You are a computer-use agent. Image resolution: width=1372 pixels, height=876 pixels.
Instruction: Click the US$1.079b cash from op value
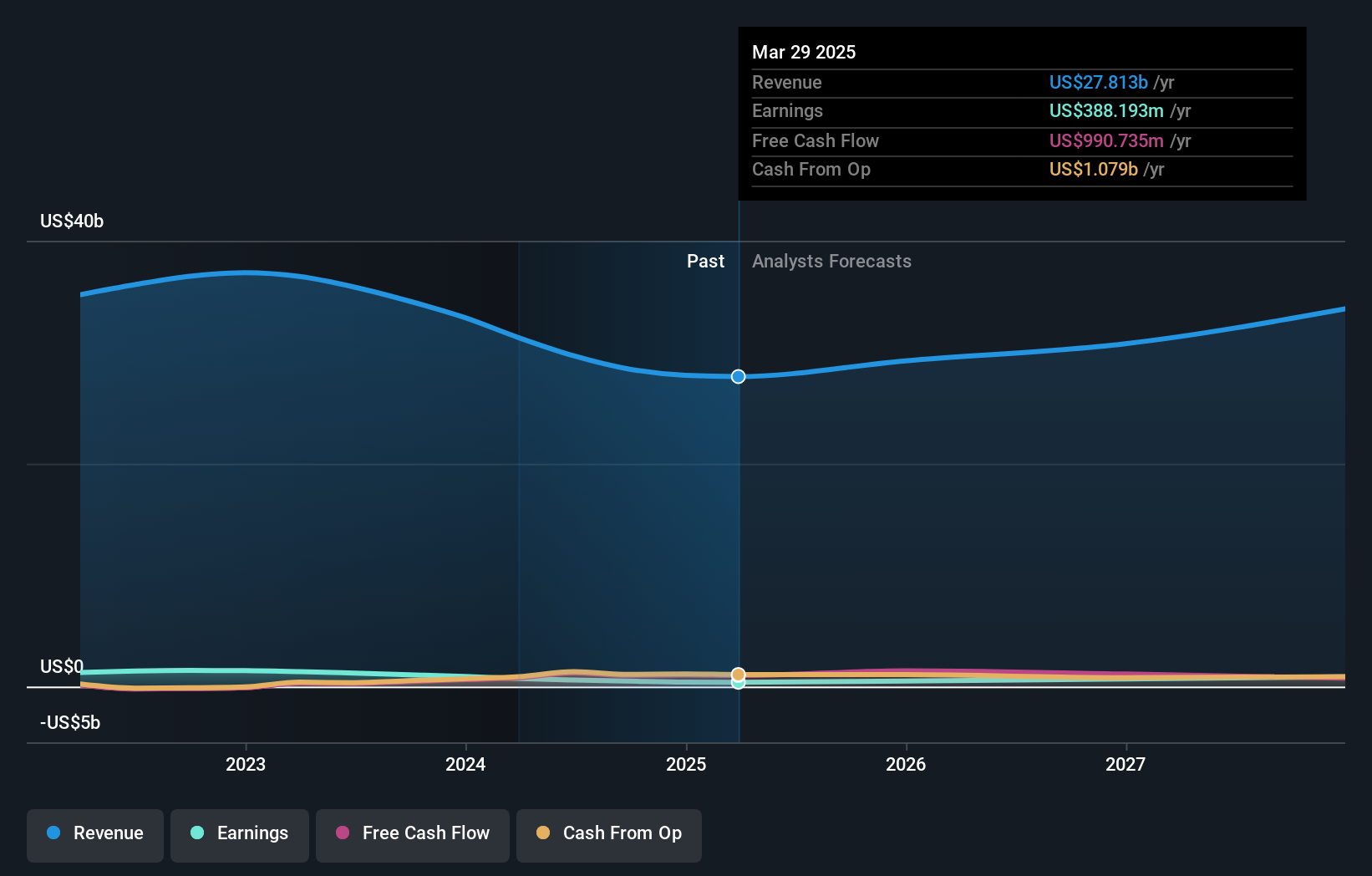(x=1093, y=169)
